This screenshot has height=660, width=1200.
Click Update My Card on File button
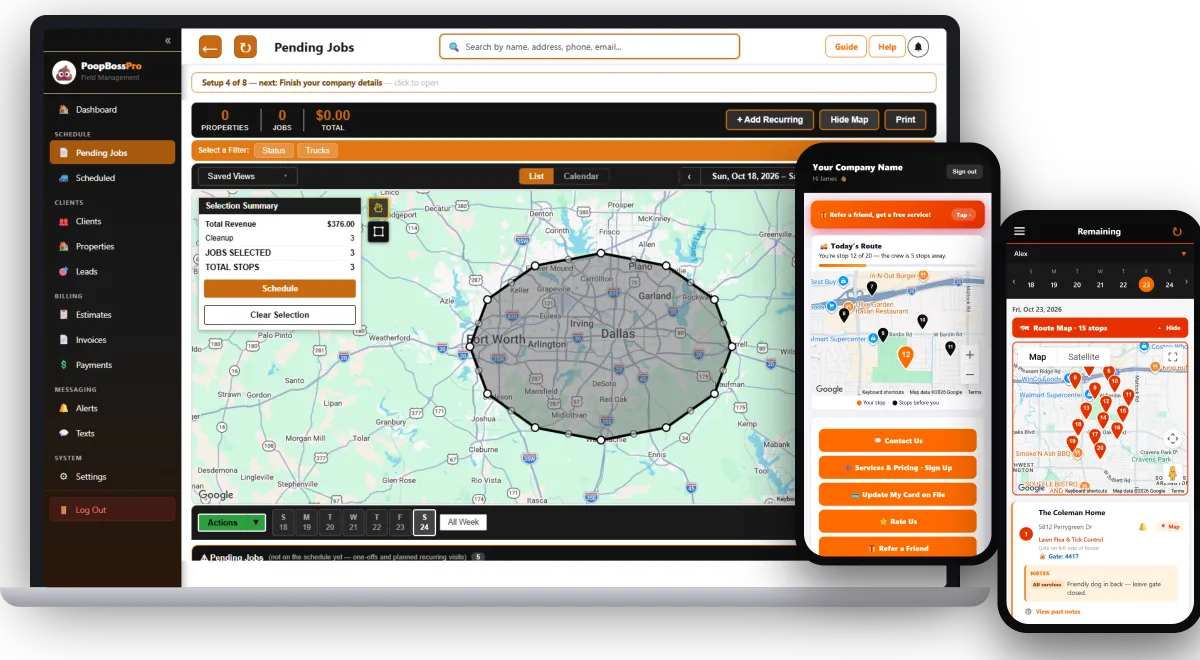tap(898, 495)
